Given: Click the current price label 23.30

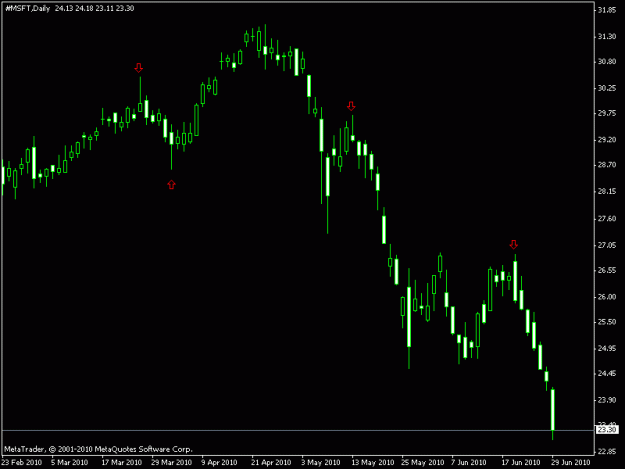Looking at the screenshot, I should click(x=607, y=430).
